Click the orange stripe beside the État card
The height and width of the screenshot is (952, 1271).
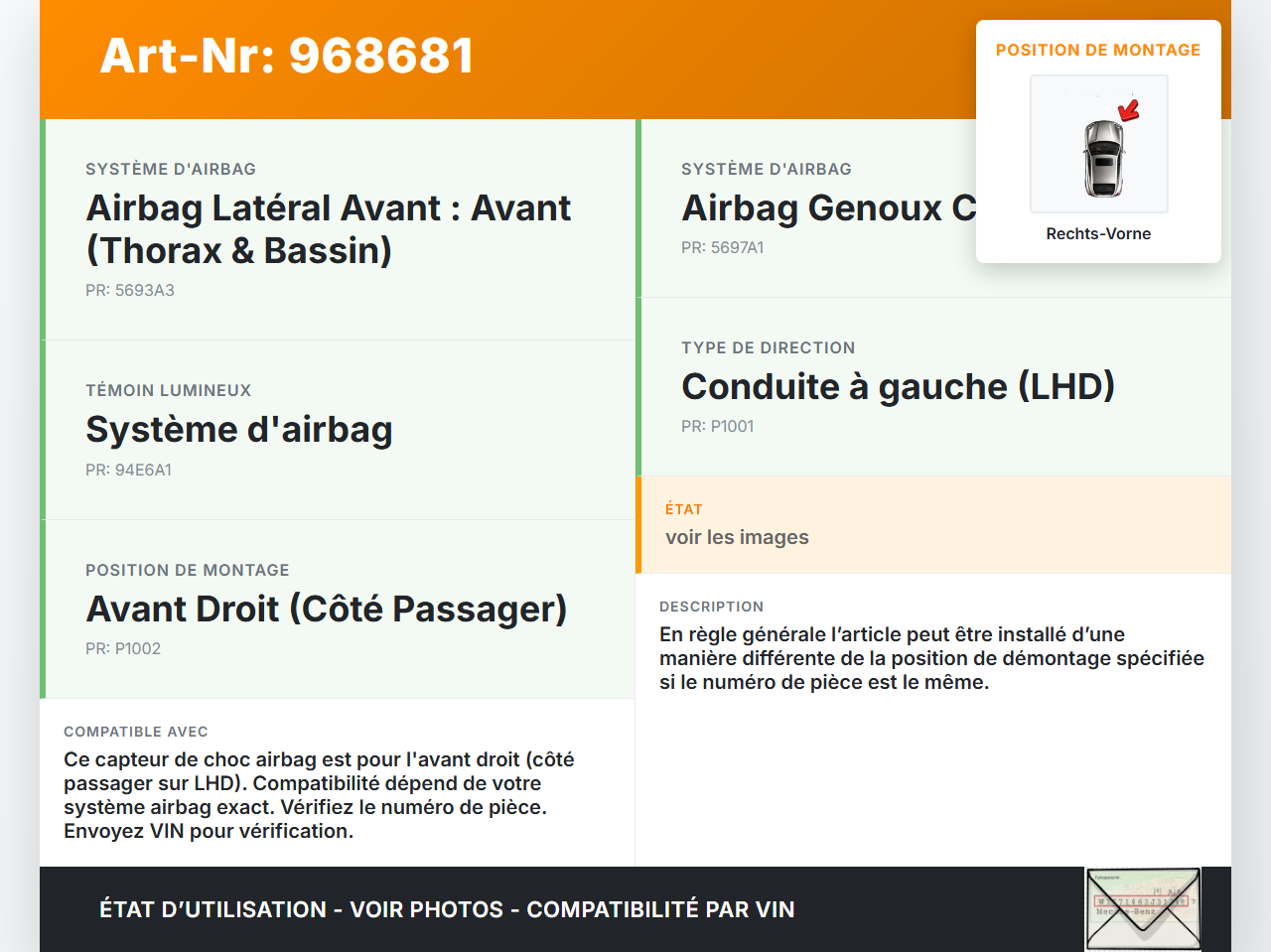click(x=638, y=524)
